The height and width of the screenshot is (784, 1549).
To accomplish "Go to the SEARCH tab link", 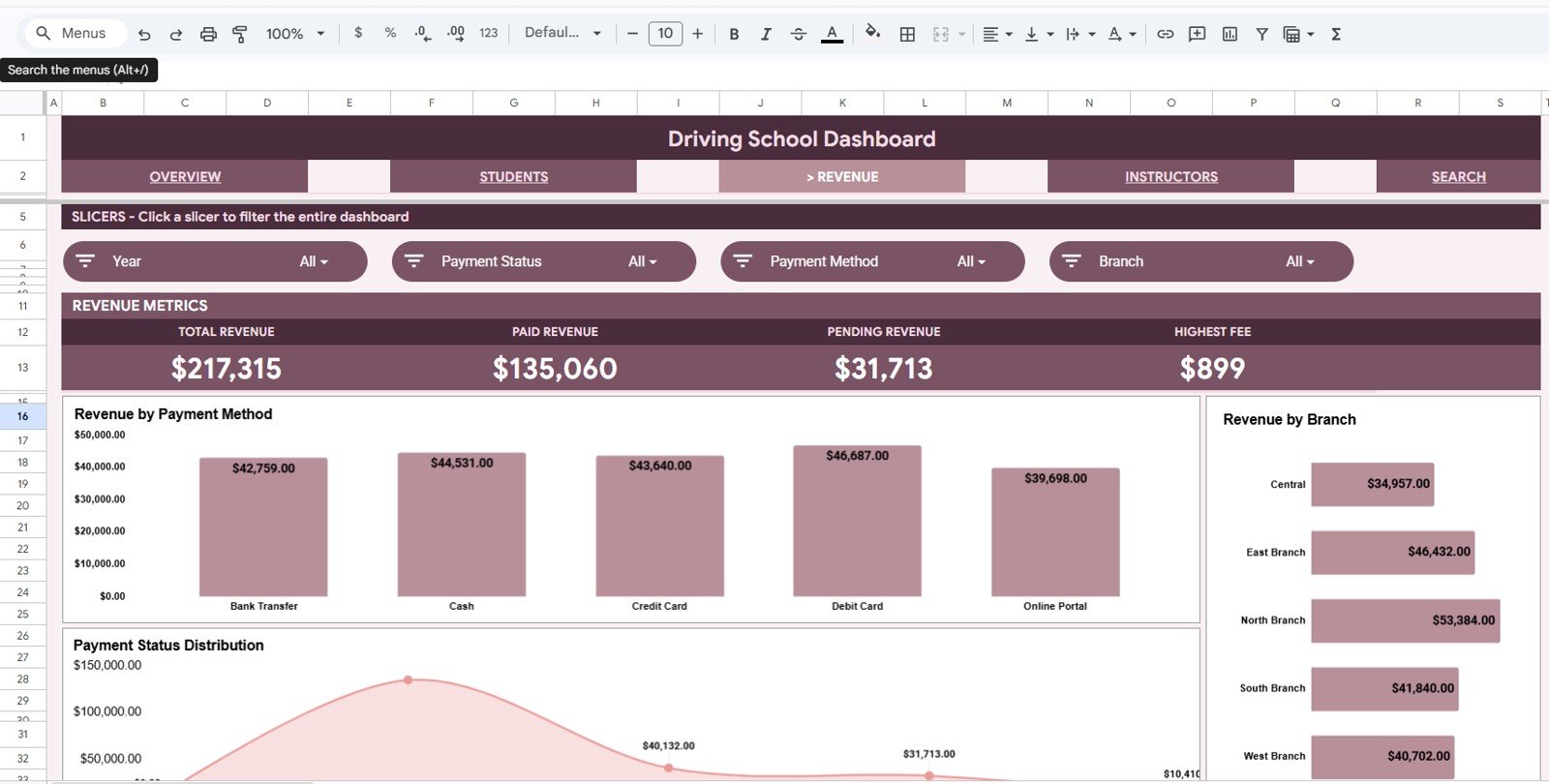I will (x=1459, y=177).
